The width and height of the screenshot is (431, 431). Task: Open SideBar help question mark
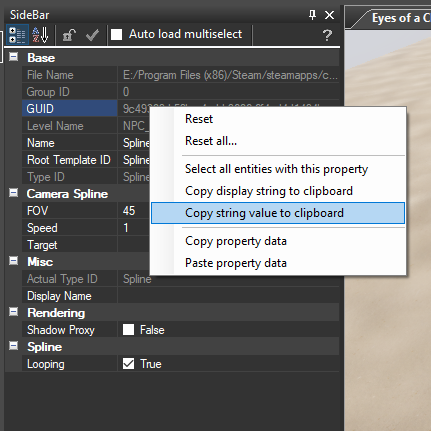click(x=327, y=35)
